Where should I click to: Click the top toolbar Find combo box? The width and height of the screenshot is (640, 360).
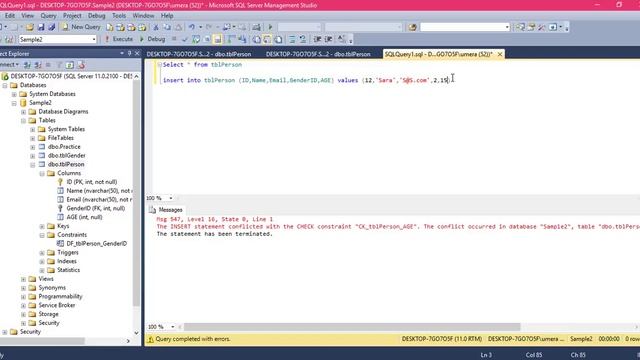pos(465,27)
